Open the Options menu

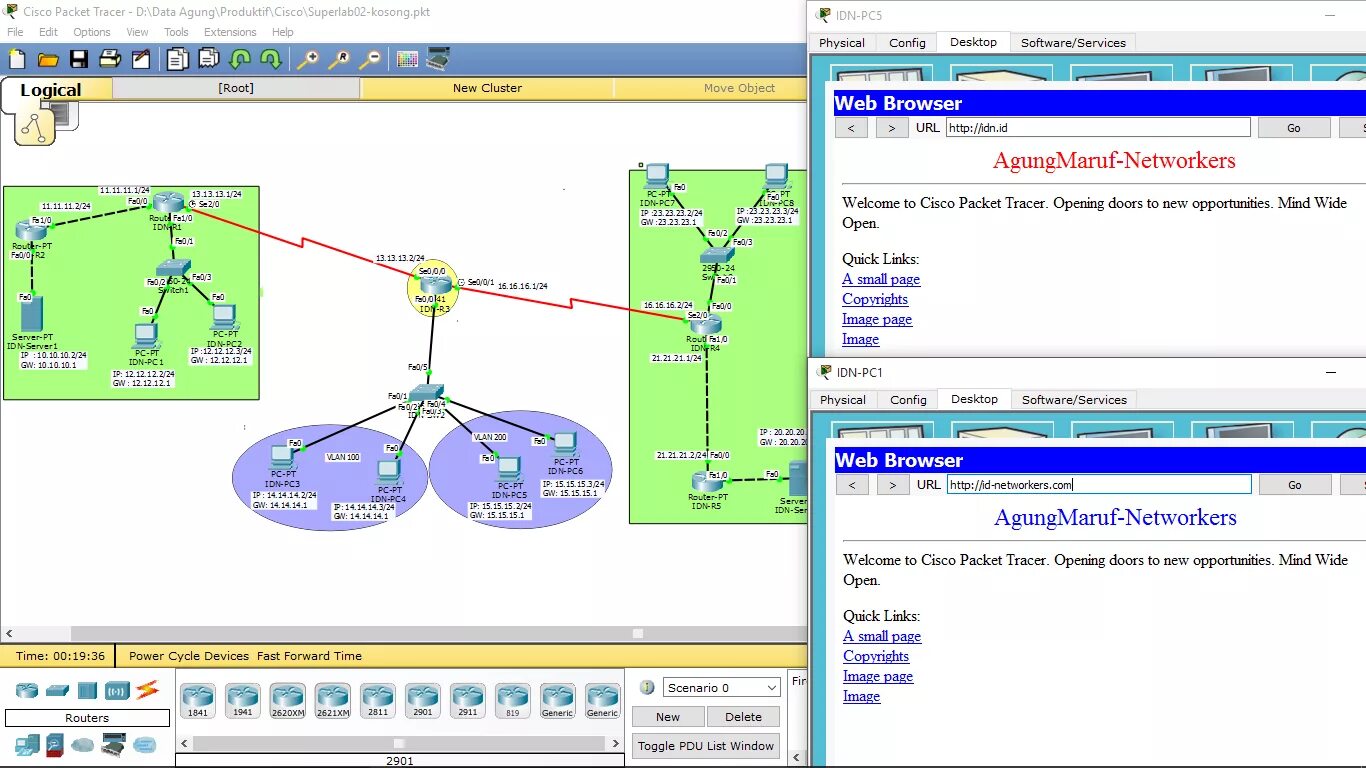92,32
